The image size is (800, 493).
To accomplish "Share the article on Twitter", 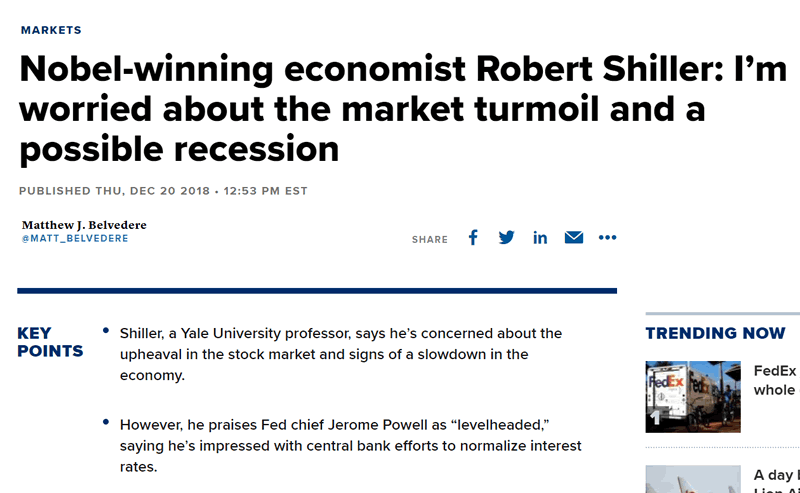I will coord(507,238).
